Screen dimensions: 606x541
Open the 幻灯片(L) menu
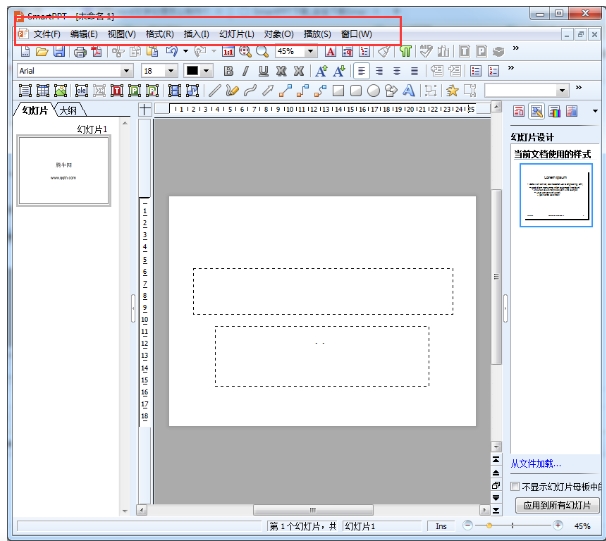click(237, 34)
